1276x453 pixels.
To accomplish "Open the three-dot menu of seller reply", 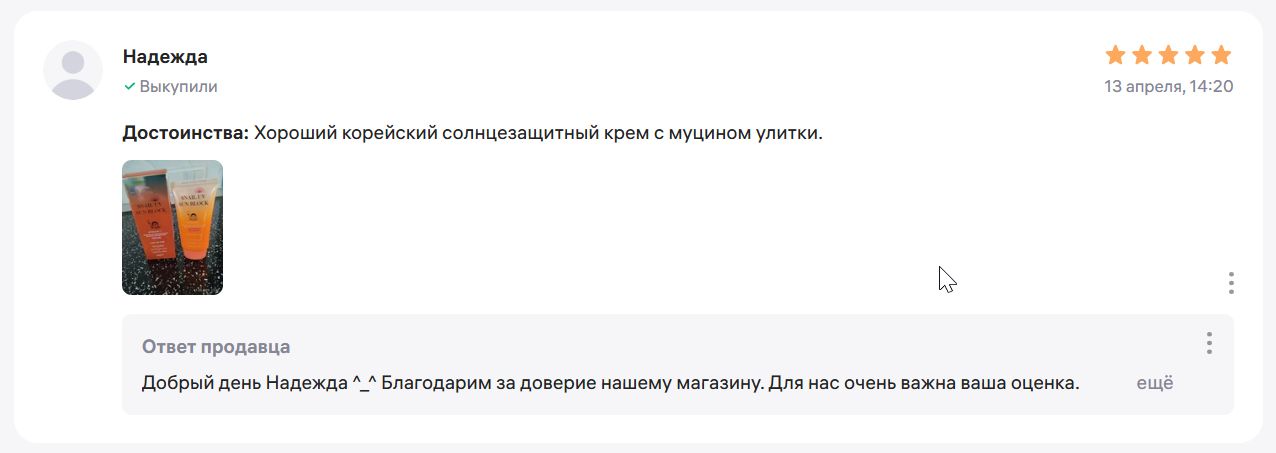I will 1209,343.
